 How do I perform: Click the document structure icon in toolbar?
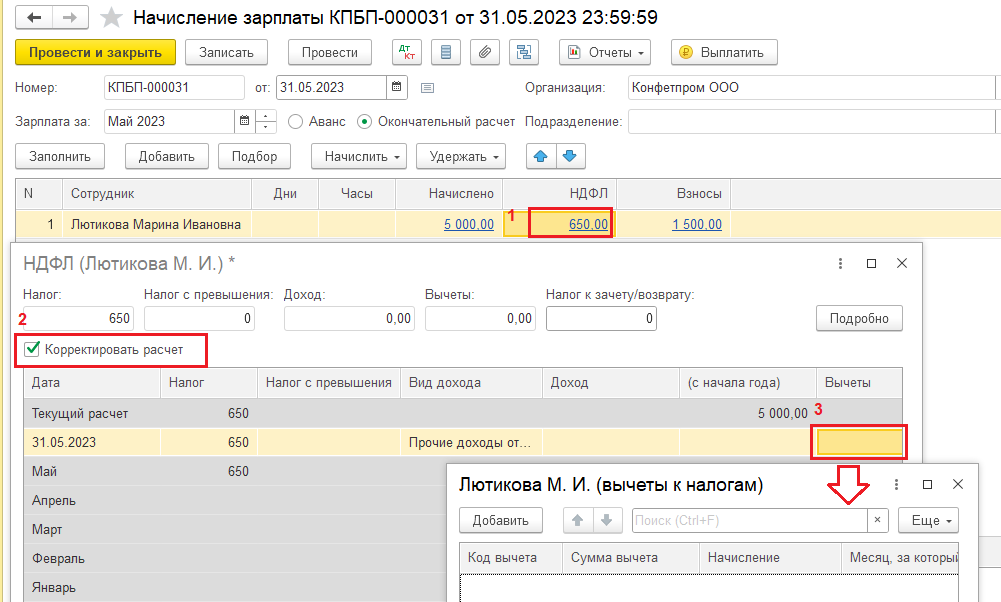tap(523, 52)
